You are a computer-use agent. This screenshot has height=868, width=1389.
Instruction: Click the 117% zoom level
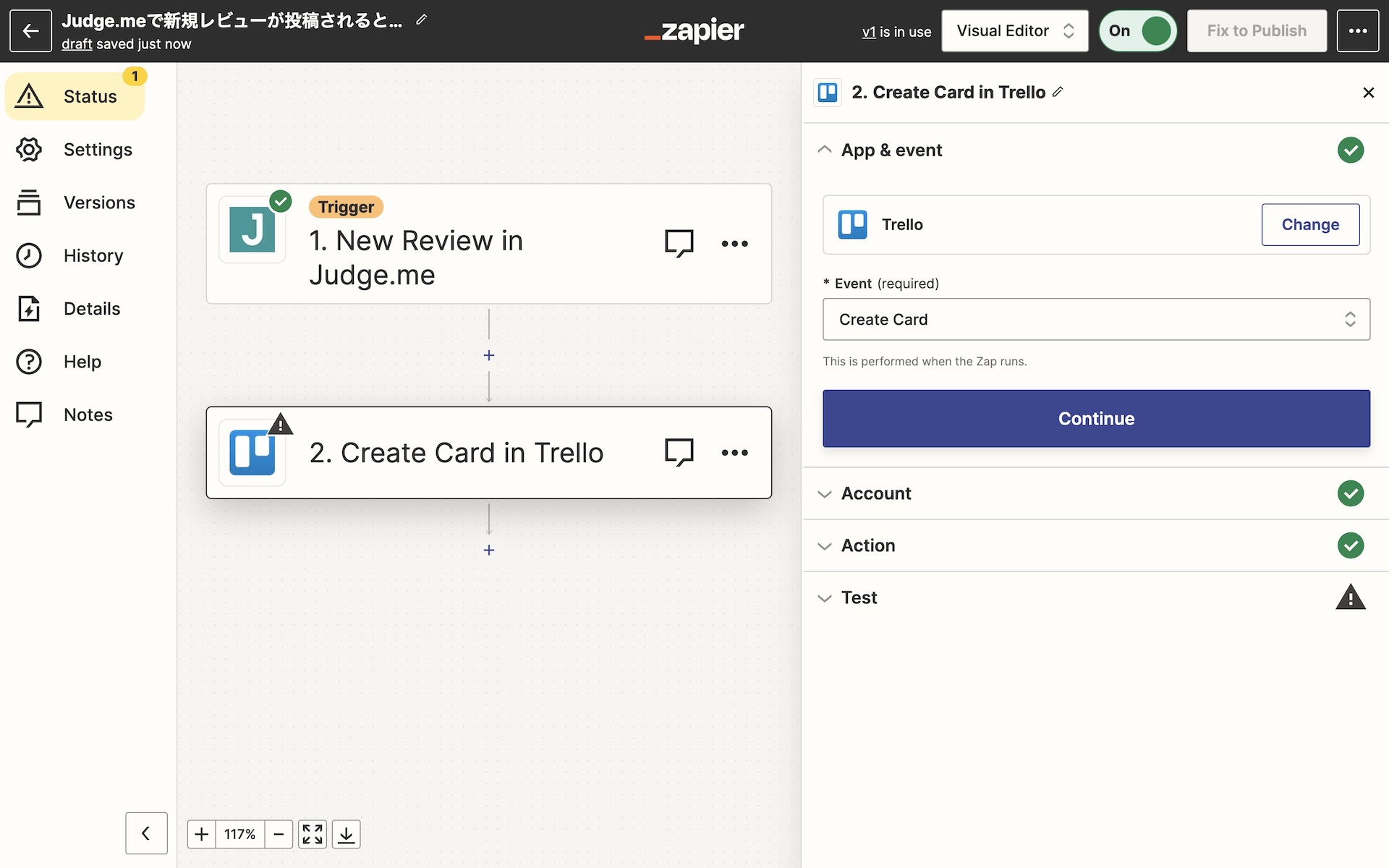tap(240, 835)
